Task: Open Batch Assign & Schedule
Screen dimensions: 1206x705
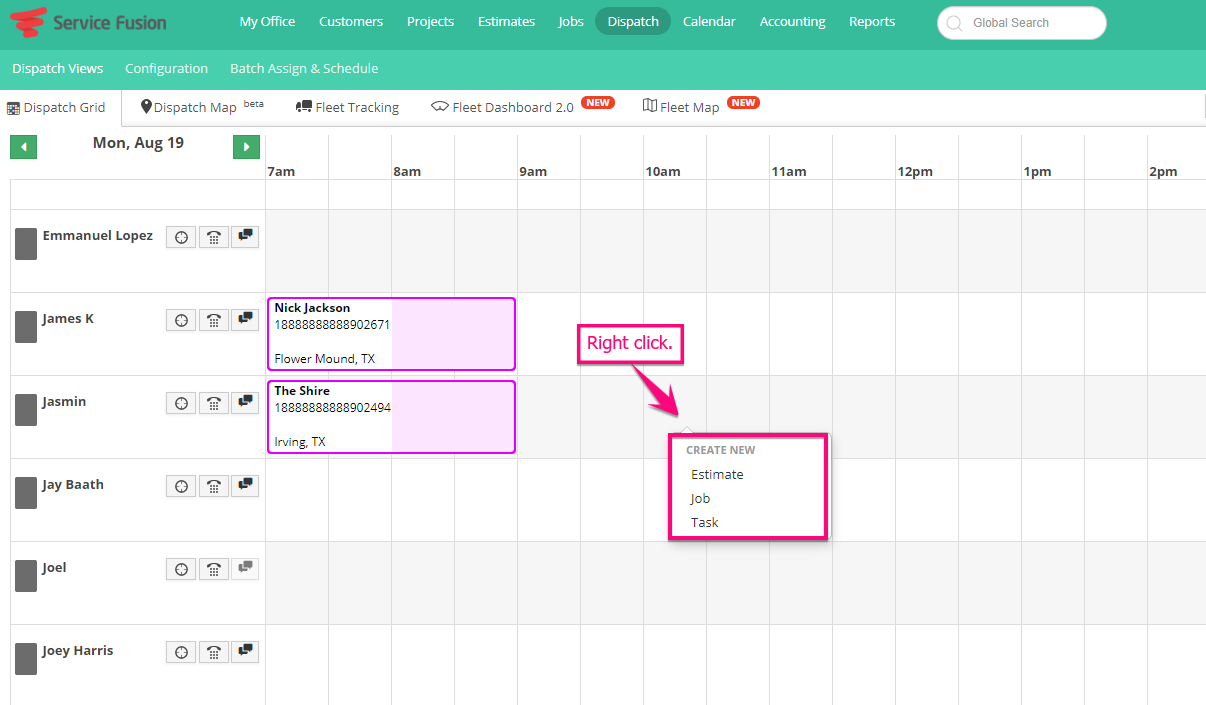Action: (x=304, y=69)
